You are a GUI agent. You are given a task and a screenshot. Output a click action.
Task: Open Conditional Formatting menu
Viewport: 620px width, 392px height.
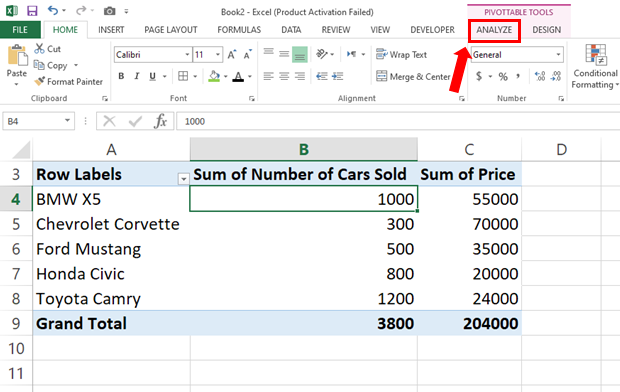click(595, 67)
